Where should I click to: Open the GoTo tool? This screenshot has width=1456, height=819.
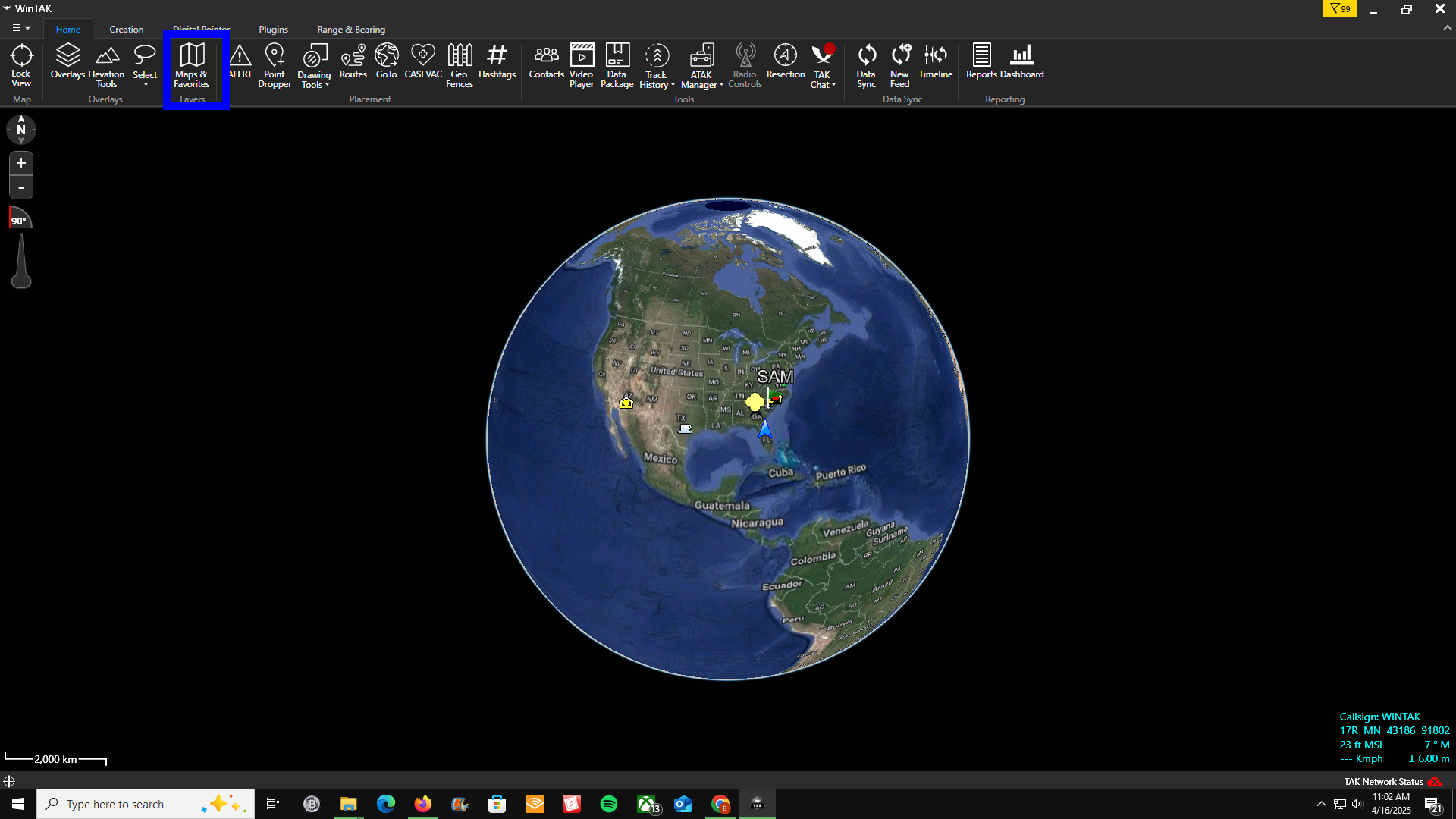[387, 61]
